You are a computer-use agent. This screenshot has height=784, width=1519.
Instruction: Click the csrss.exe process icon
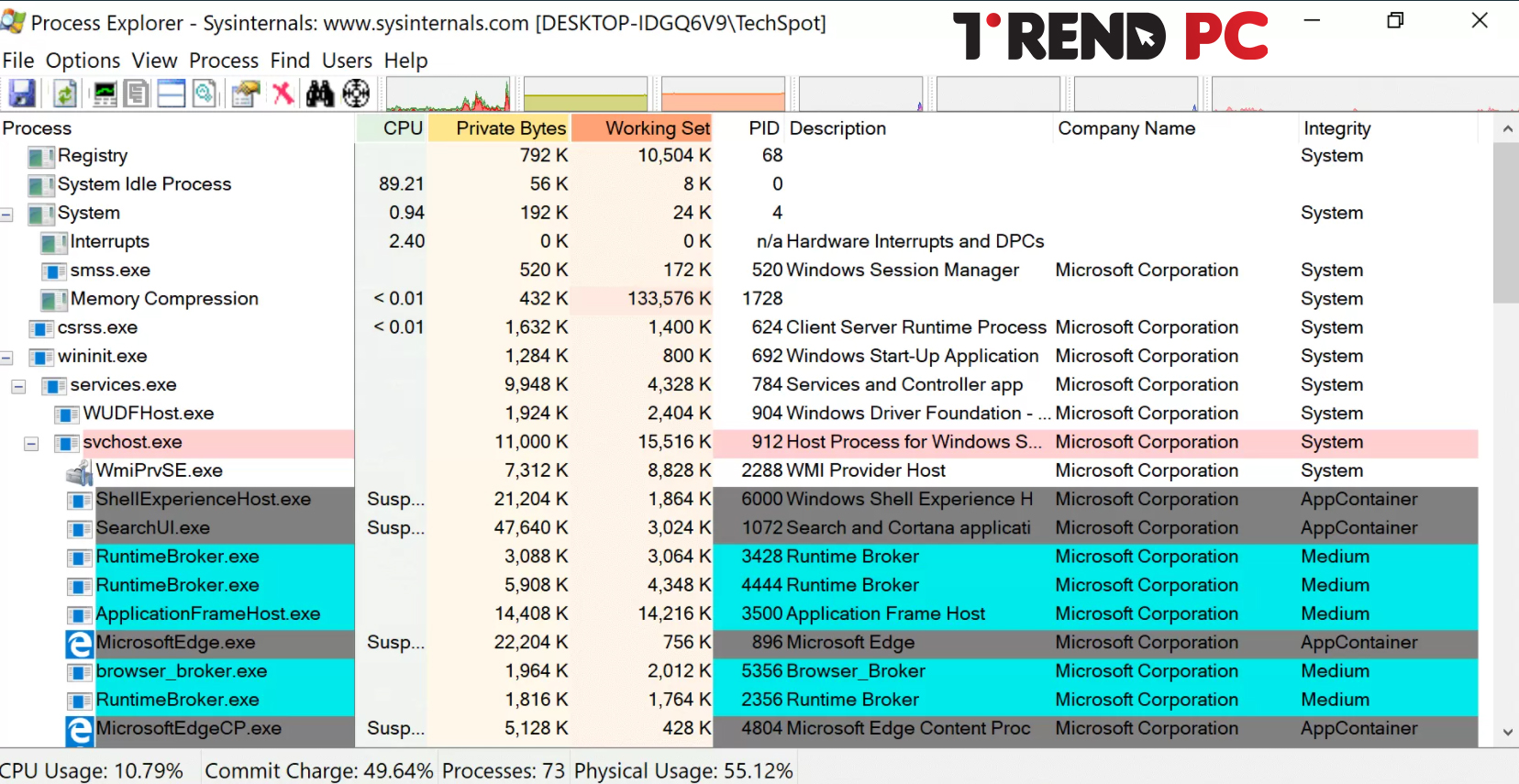click(41, 328)
